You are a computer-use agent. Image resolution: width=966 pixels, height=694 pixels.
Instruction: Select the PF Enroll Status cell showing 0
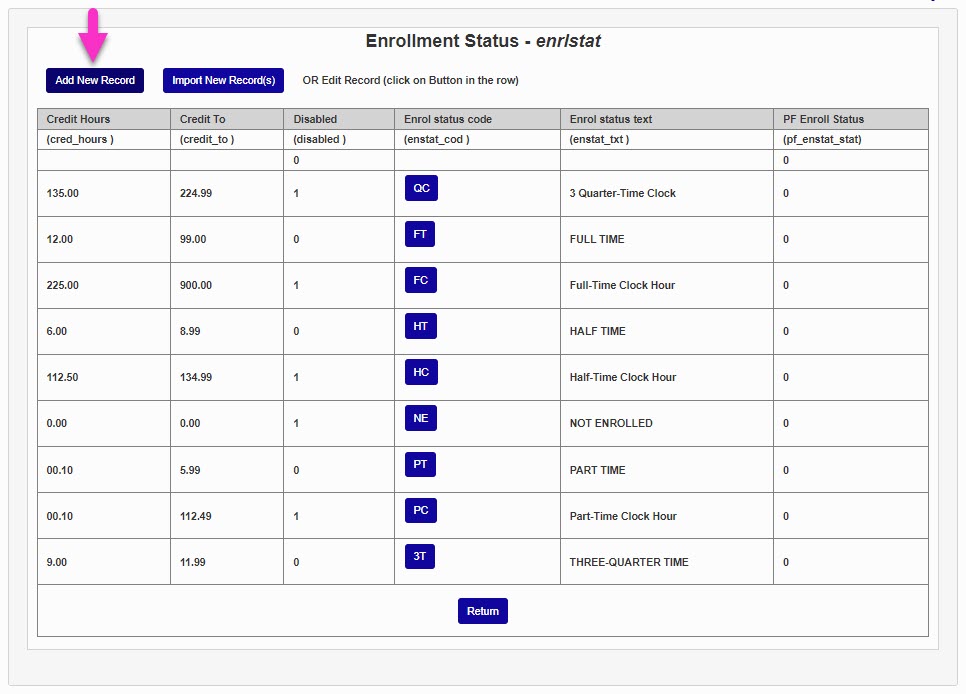(849, 160)
